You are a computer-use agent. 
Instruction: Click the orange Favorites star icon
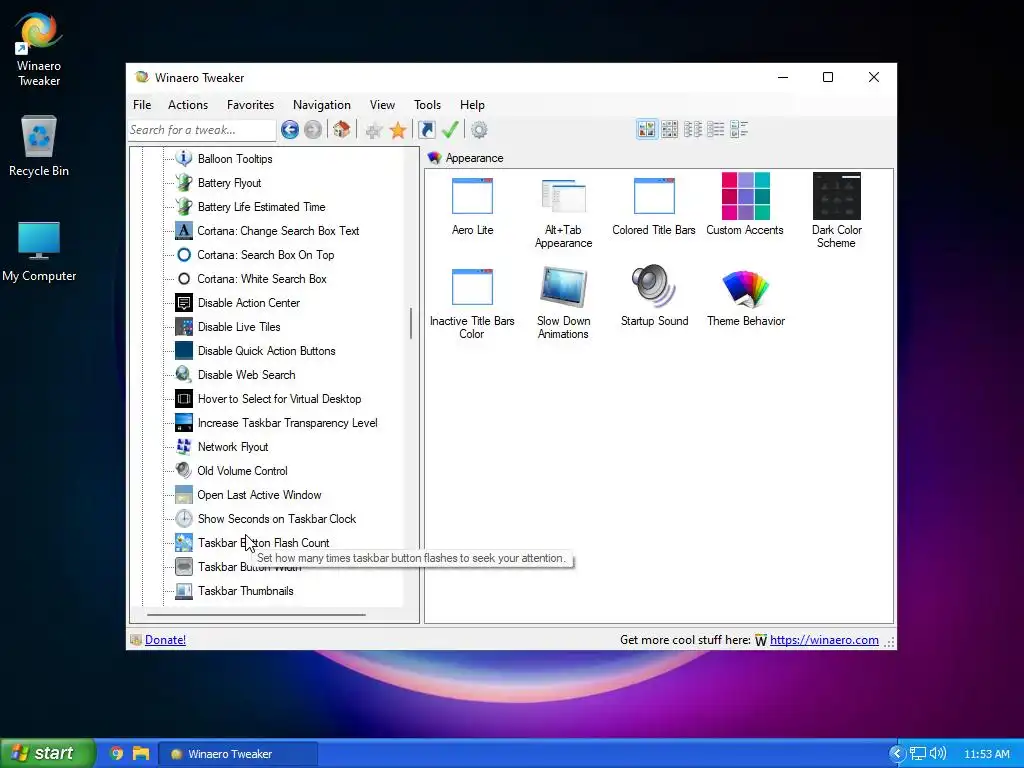(x=398, y=131)
